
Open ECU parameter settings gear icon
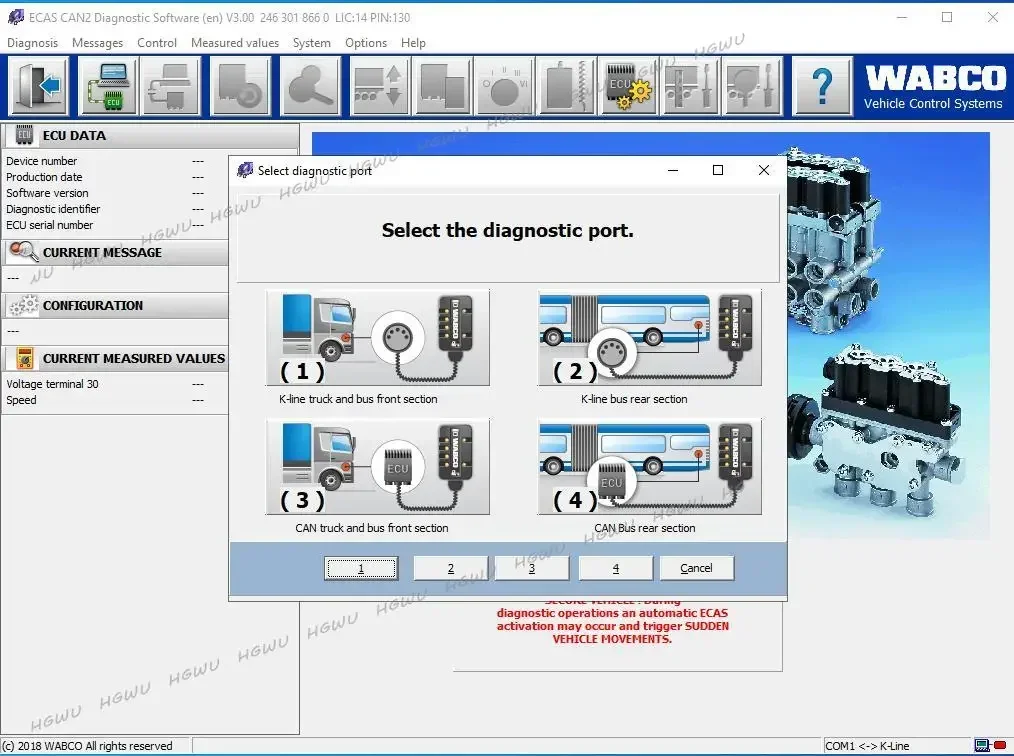click(629, 86)
